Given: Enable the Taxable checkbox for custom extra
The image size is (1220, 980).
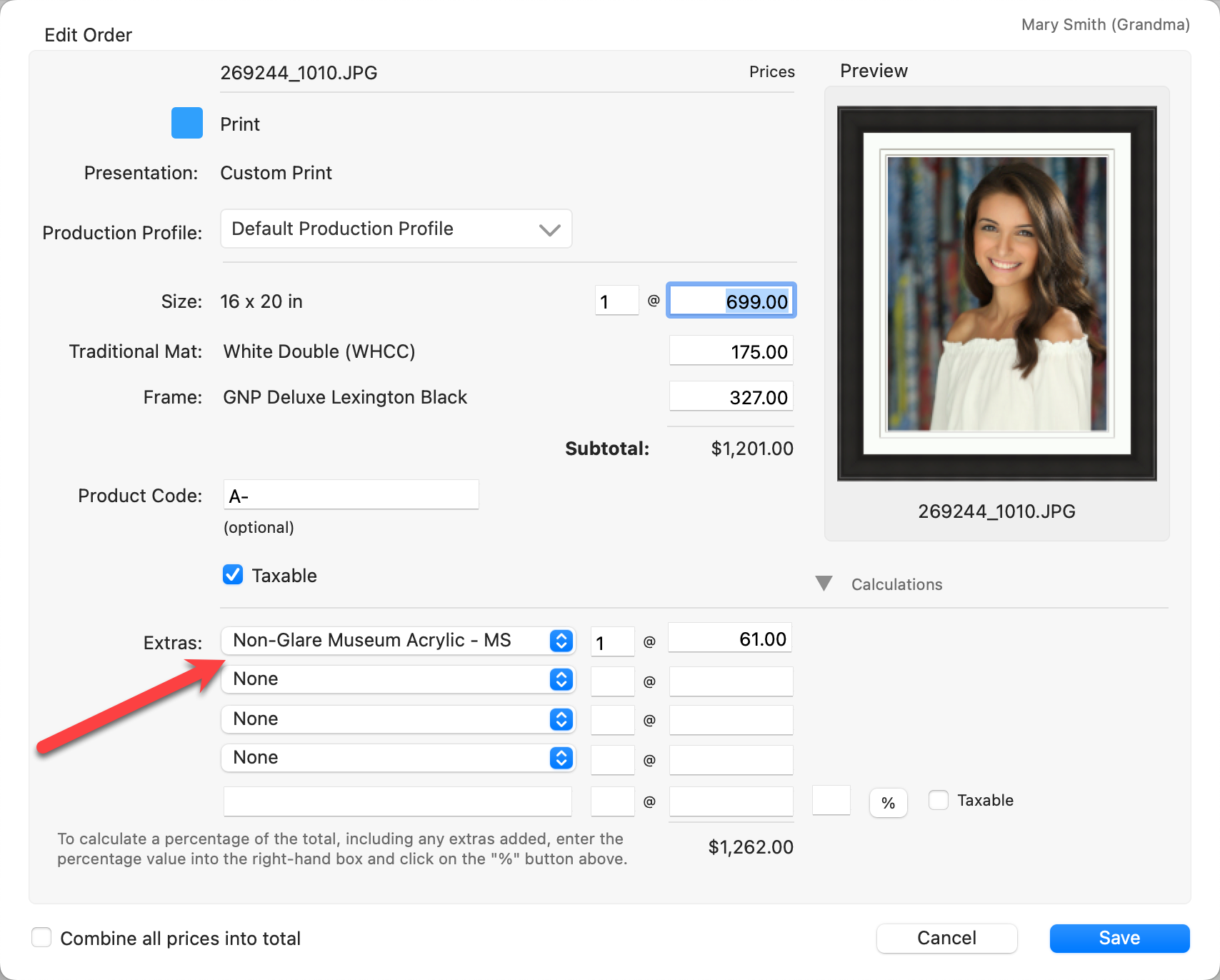Looking at the screenshot, I should click(939, 800).
